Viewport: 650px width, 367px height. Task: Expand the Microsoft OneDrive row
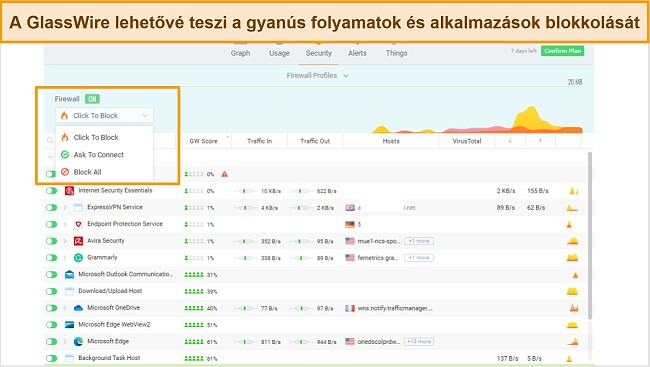click(x=65, y=308)
